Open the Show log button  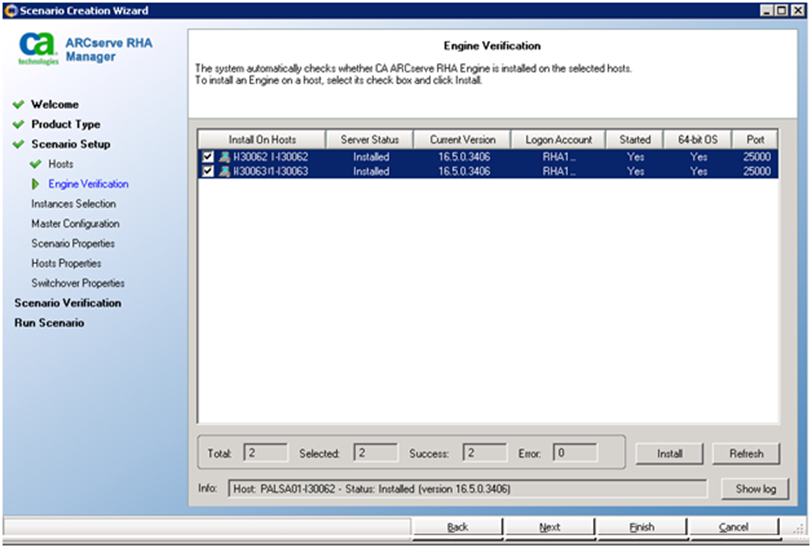[755, 489]
